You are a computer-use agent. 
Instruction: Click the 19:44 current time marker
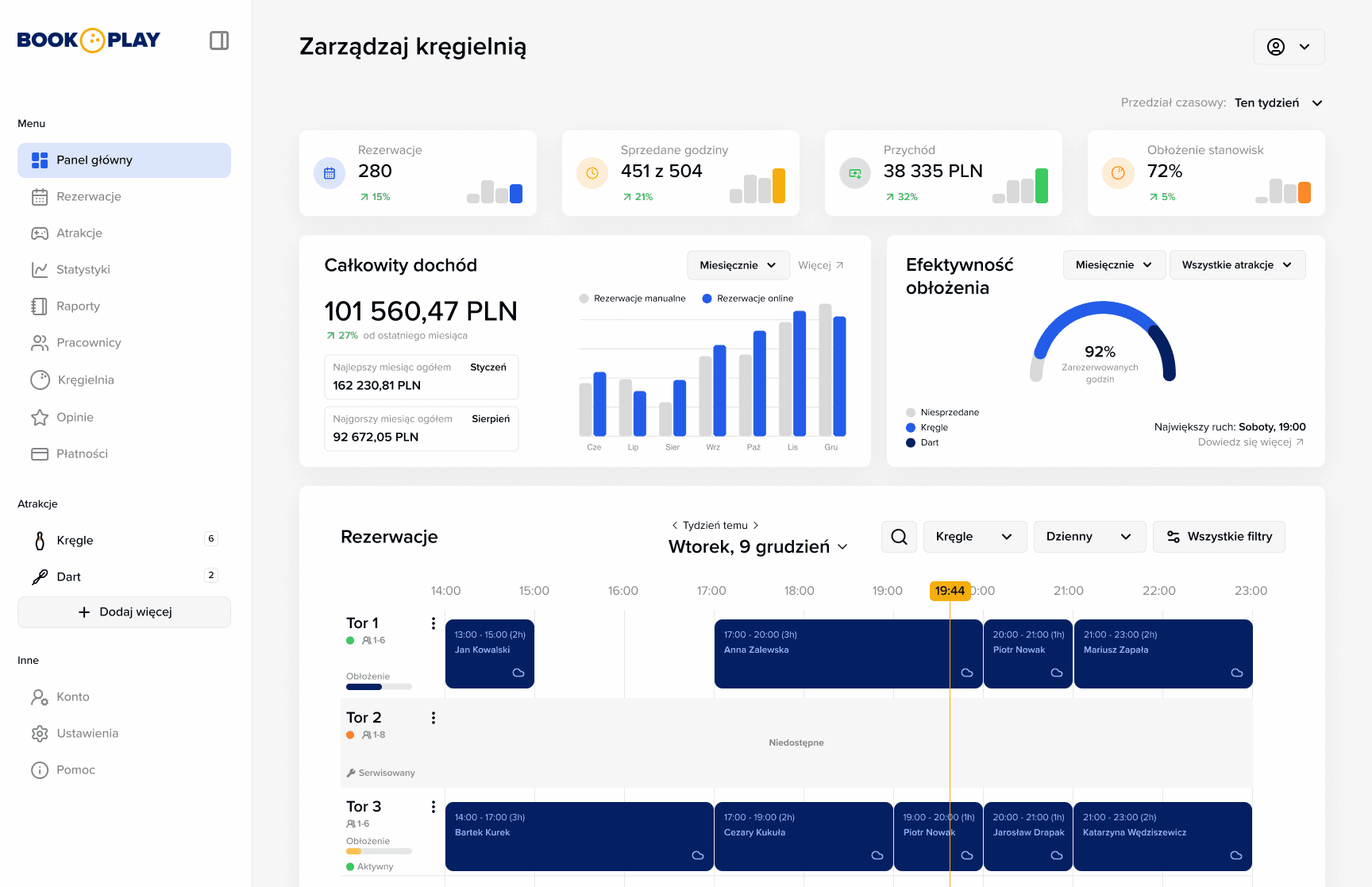pos(950,590)
